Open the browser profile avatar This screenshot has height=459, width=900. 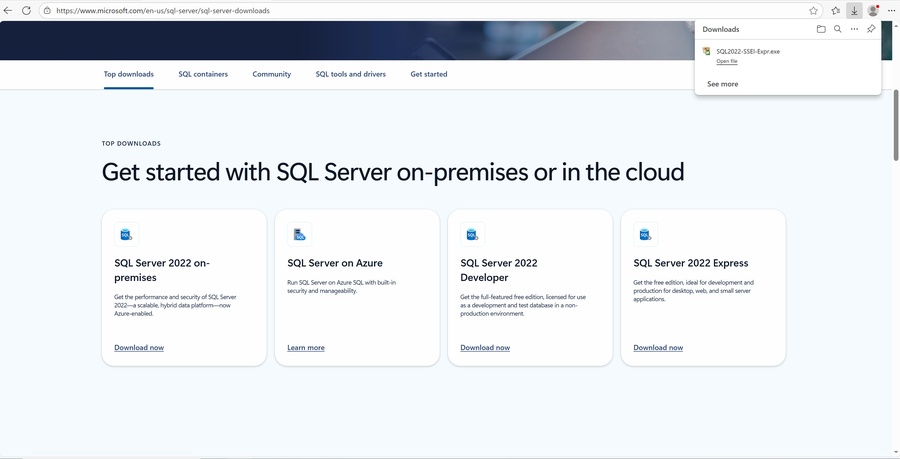(x=873, y=10)
